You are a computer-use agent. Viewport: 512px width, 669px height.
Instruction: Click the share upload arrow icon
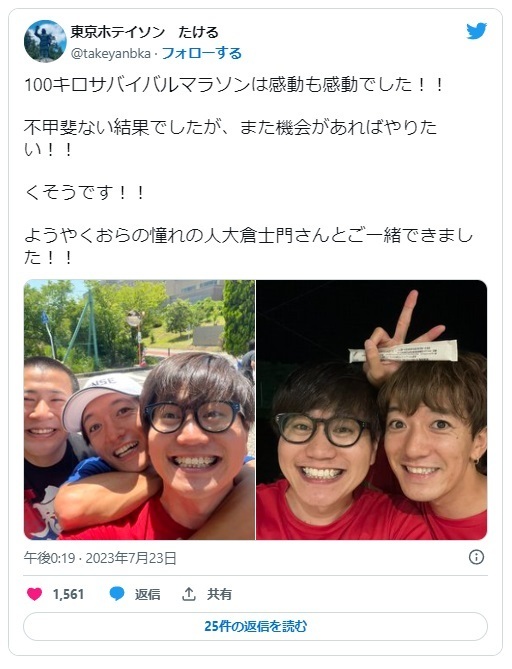[189, 594]
